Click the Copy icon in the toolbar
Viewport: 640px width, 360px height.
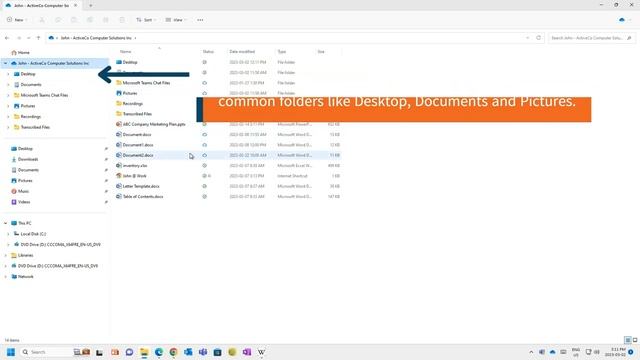[x=58, y=20]
